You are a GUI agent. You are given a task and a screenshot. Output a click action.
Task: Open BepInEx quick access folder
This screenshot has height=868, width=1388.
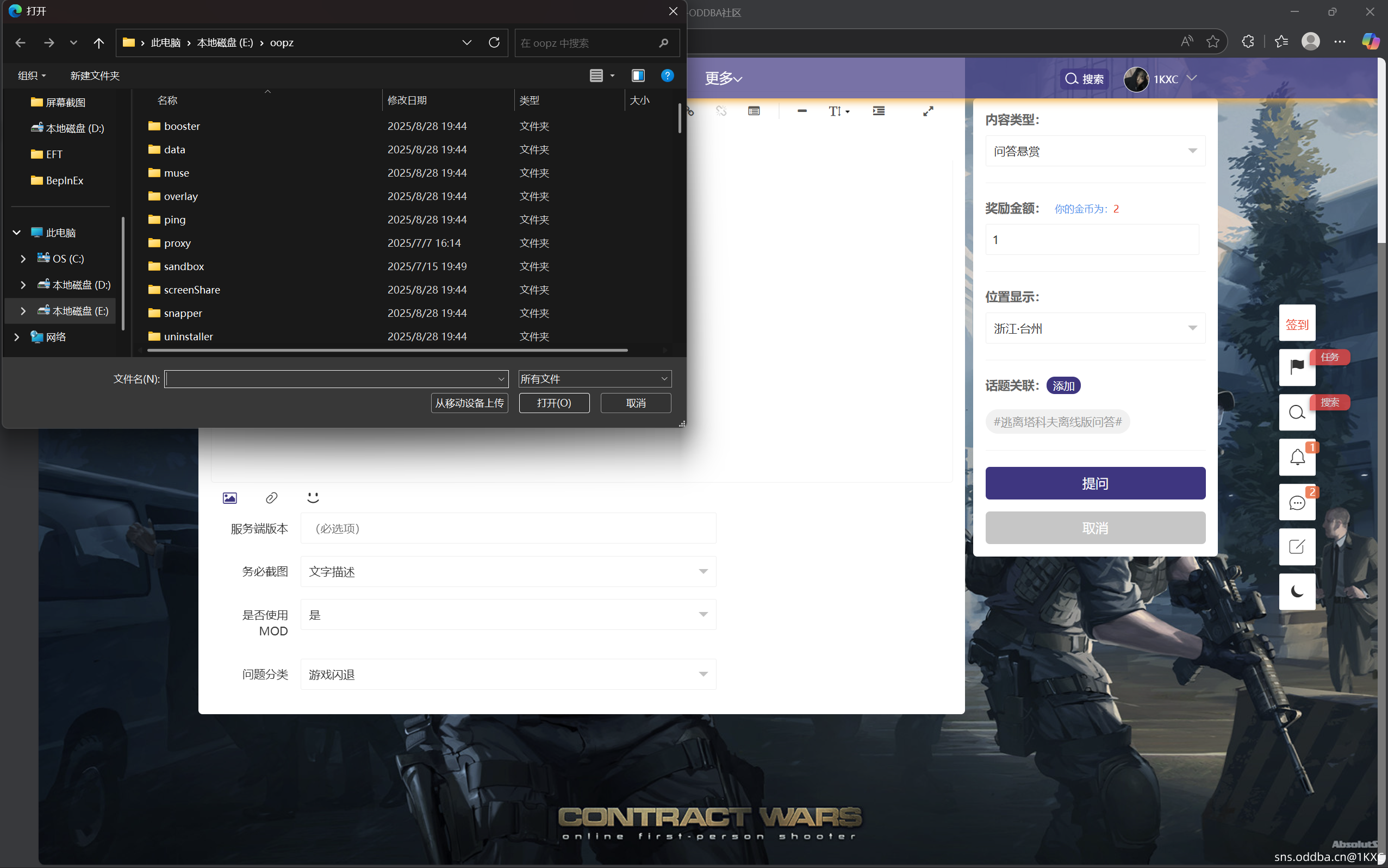[58, 180]
